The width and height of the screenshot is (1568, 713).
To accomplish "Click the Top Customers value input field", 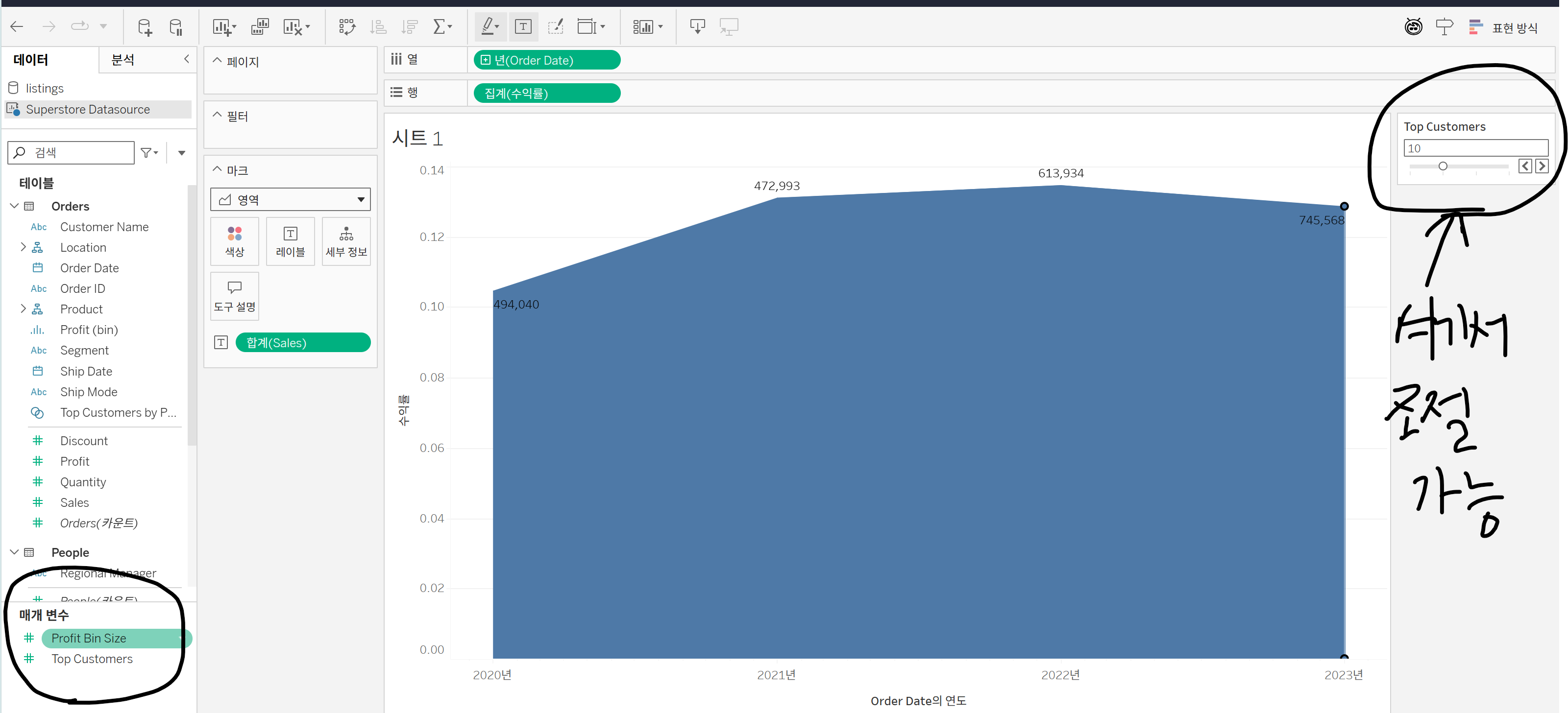I will click(x=1475, y=148).
